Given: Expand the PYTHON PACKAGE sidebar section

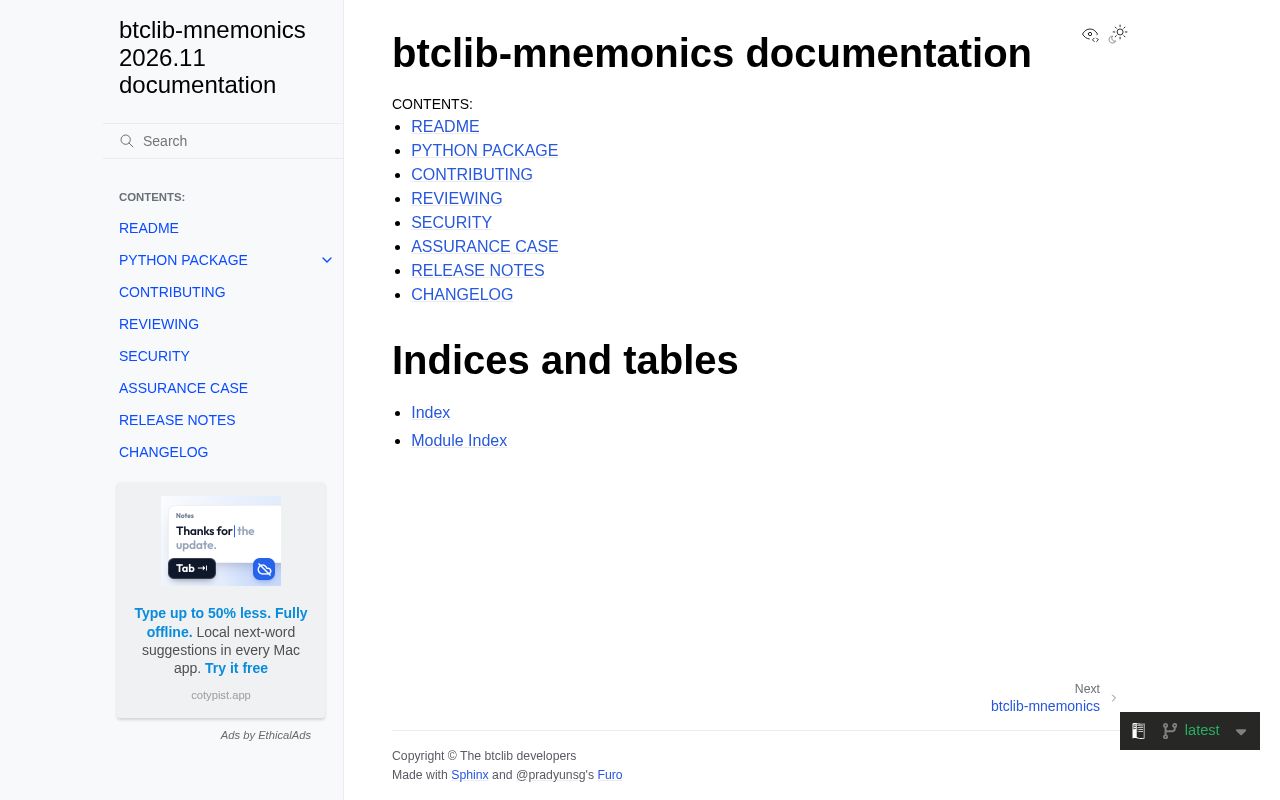Looking at the screenshot, I should click(x=327, y=260).
